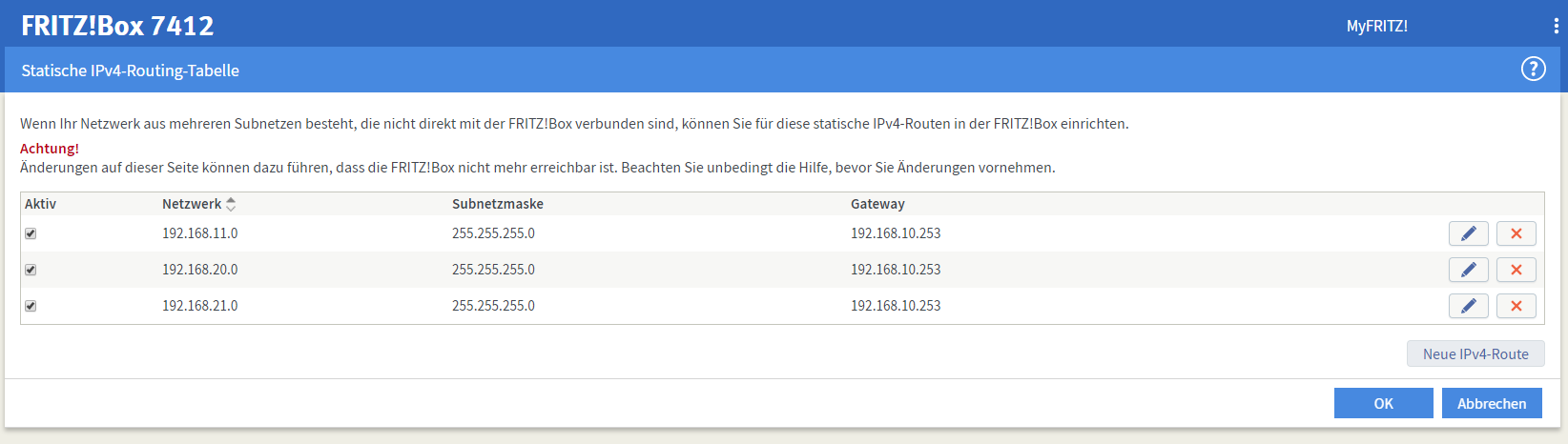Select network cell 192.168.20.0

click(x=200, y=270)
